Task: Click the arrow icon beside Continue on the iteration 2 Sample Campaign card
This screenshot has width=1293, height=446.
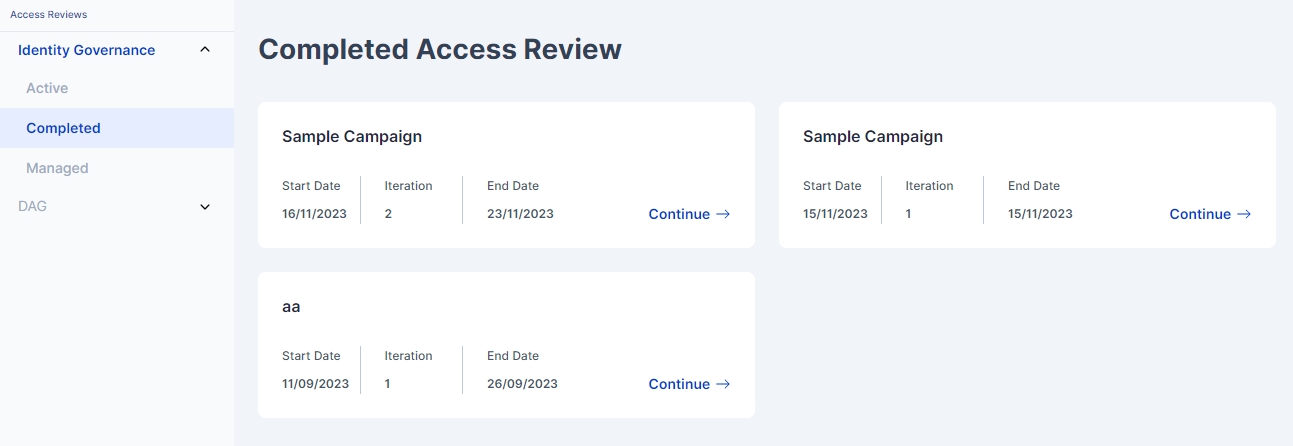Action: click(x=723, y=214)
